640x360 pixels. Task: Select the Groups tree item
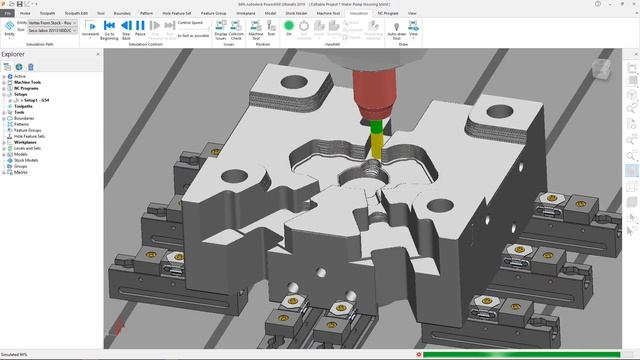click(20, 166)
